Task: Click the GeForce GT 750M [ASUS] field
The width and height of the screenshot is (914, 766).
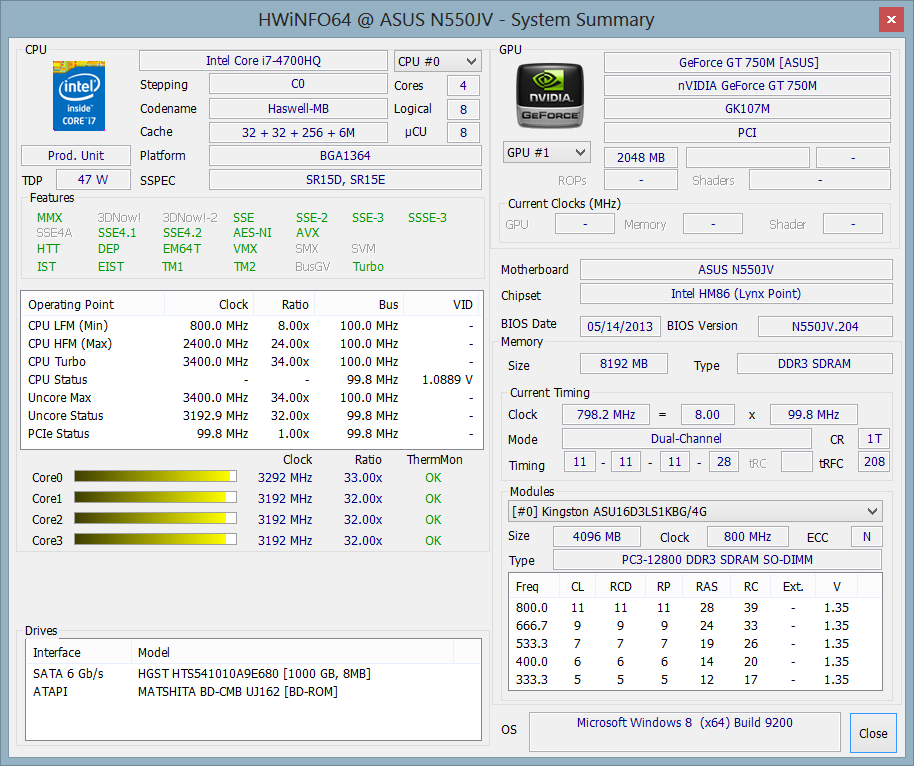Action: (x=747, y=62)
